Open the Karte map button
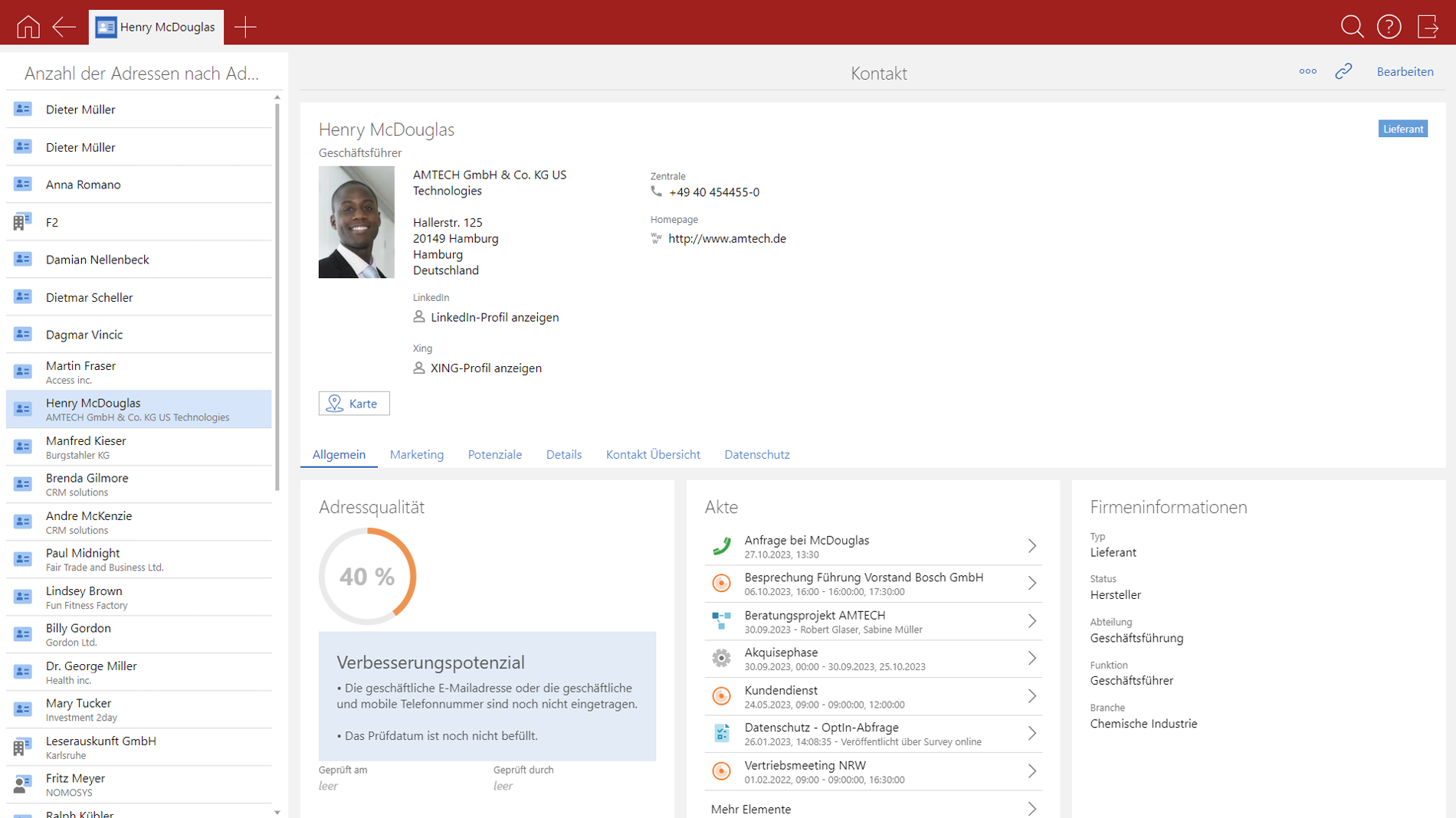1456x818 pixels. [354, 403]
